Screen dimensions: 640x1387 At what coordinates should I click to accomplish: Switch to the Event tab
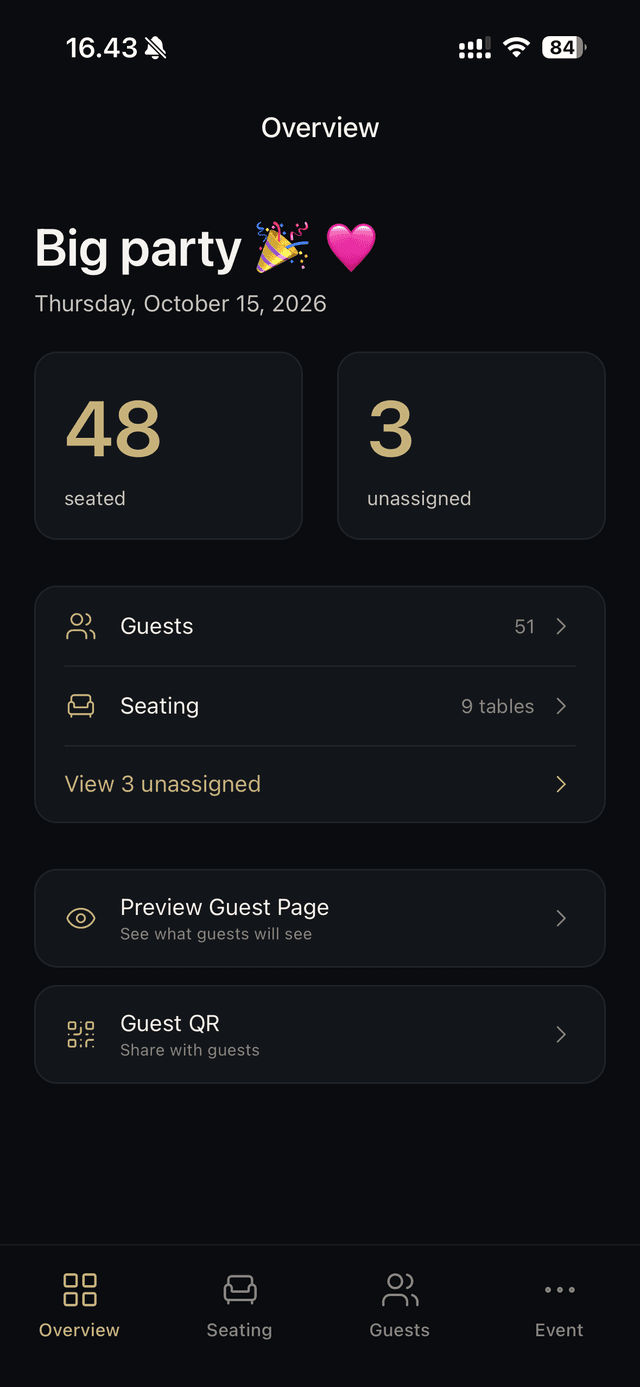point(558,1305)
